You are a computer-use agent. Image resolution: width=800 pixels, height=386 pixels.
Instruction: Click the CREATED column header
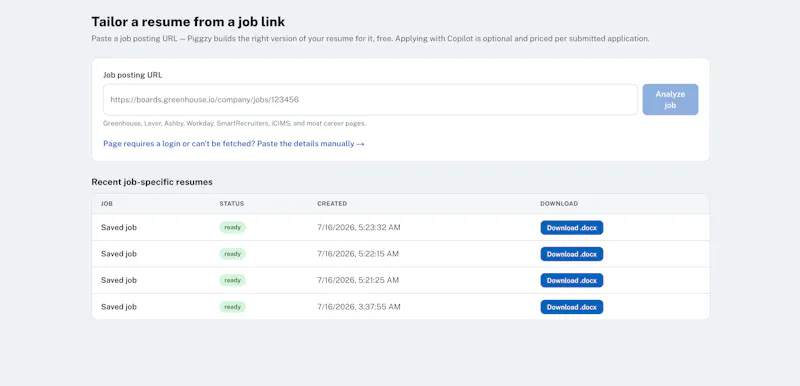[x=332, y=203]
